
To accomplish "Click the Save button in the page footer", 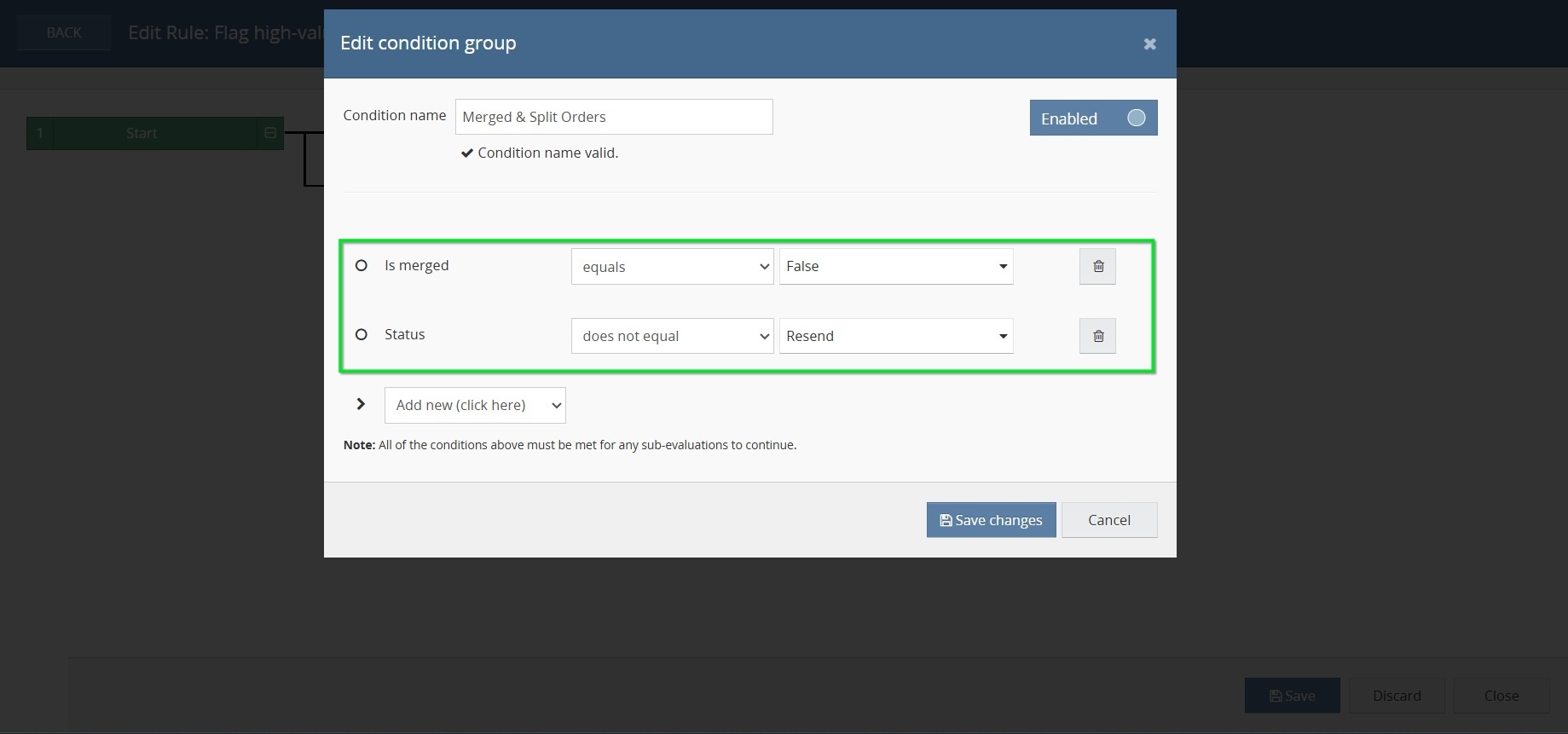I will (x=1292, y=696).
